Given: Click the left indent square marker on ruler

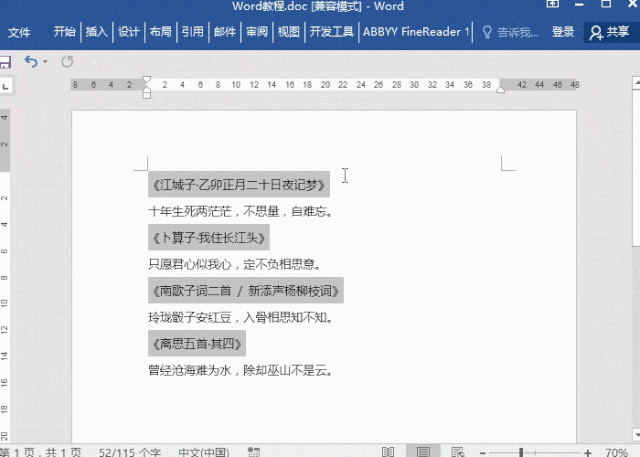Looking at the screenshot, I should point(147,95).
